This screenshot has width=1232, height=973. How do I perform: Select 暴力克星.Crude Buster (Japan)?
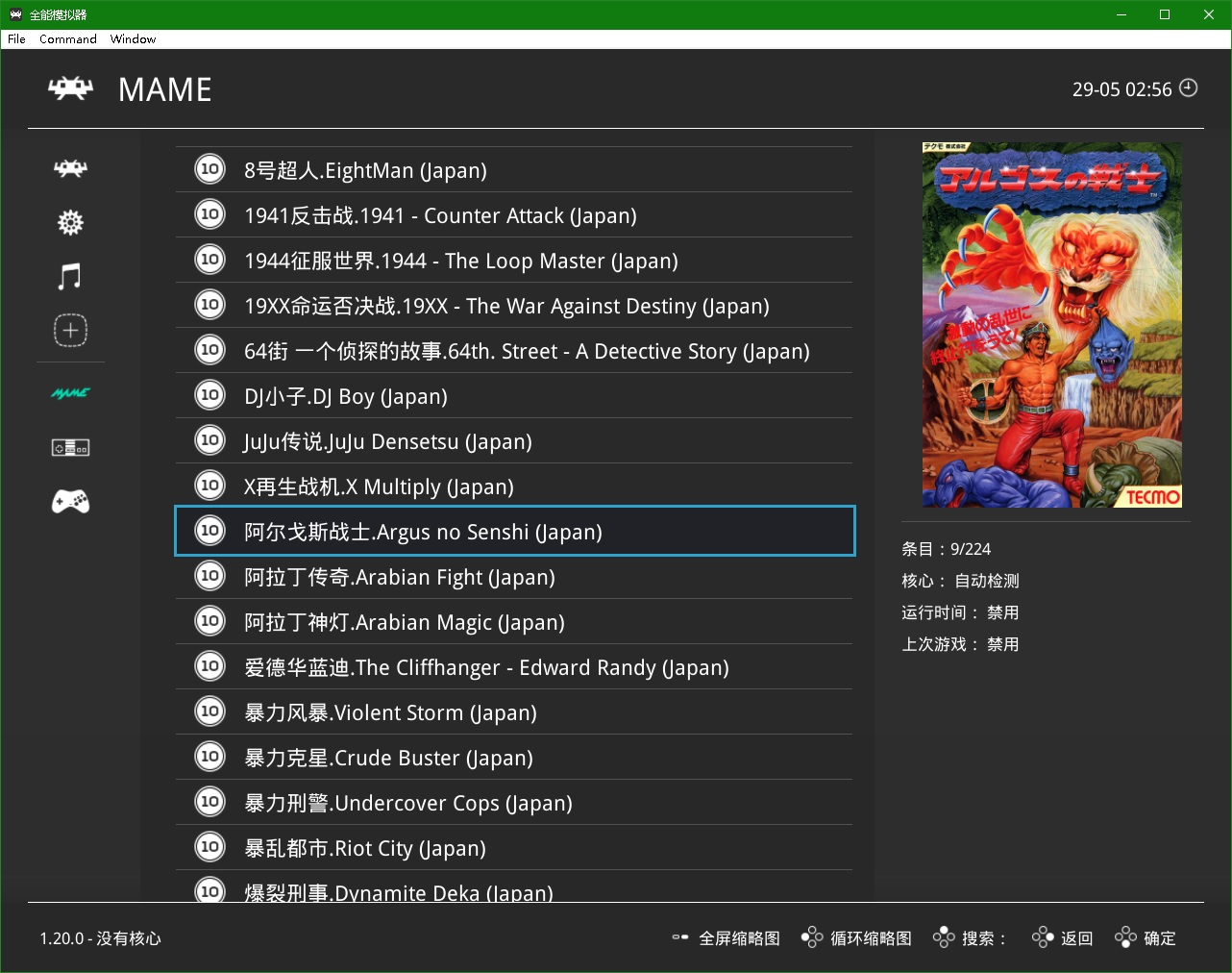[x=514, y=757]
